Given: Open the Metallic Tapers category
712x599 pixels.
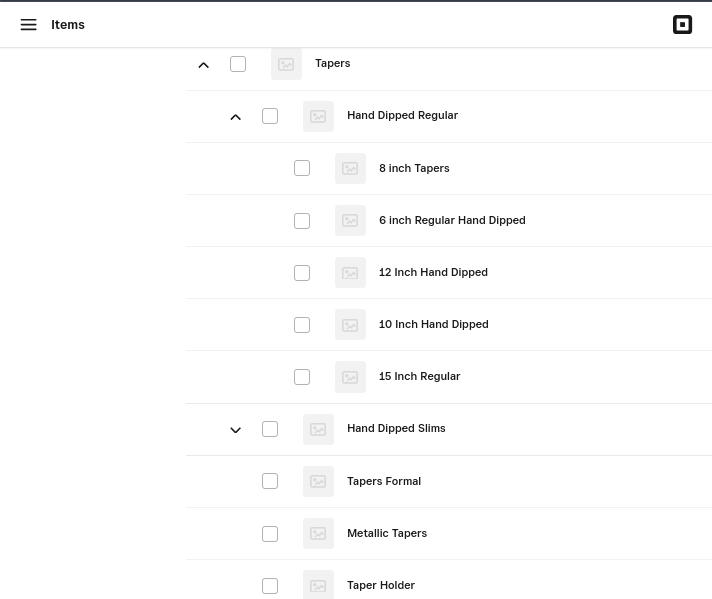Looking at the screenshot, I should [386, 533].
